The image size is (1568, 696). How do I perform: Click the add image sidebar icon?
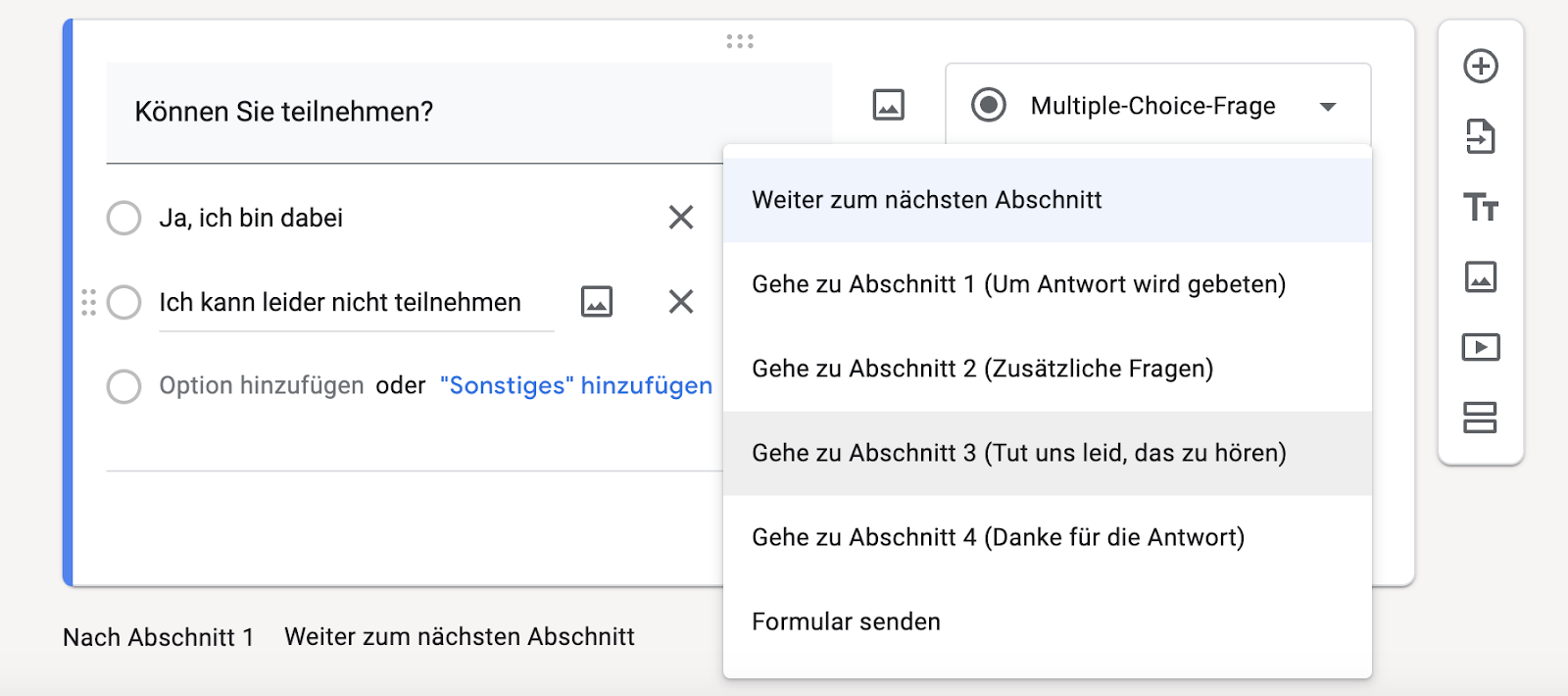click(1480, 277)
